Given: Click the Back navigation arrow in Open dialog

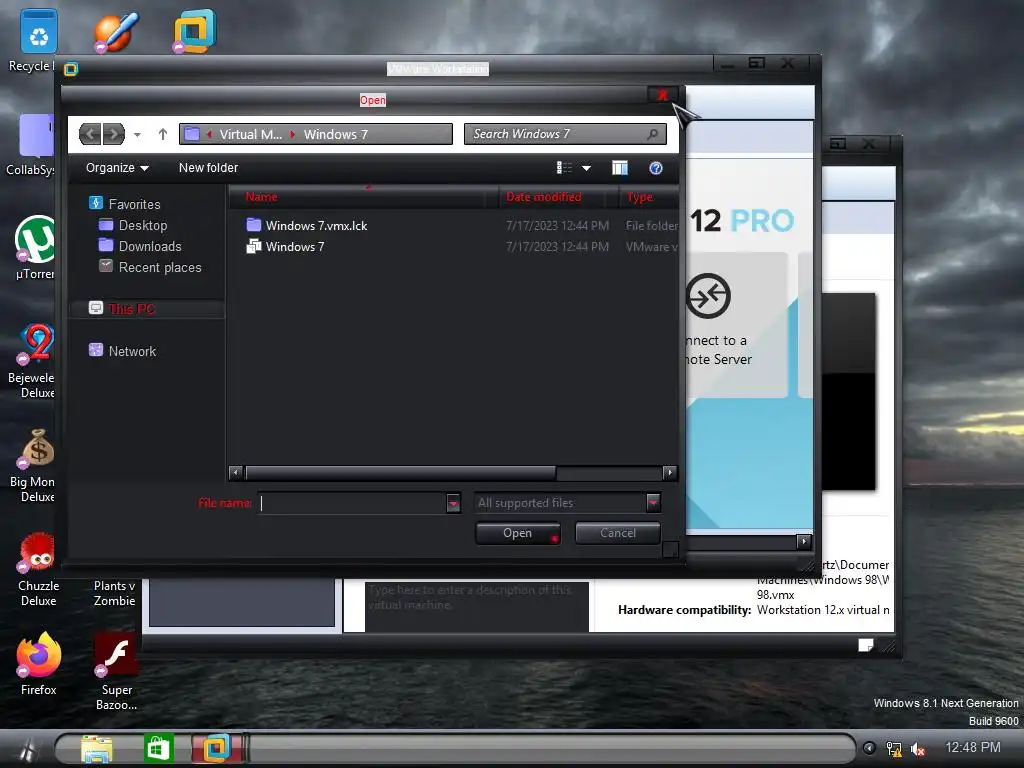Looking at the screenshot, I should [90, 135].
